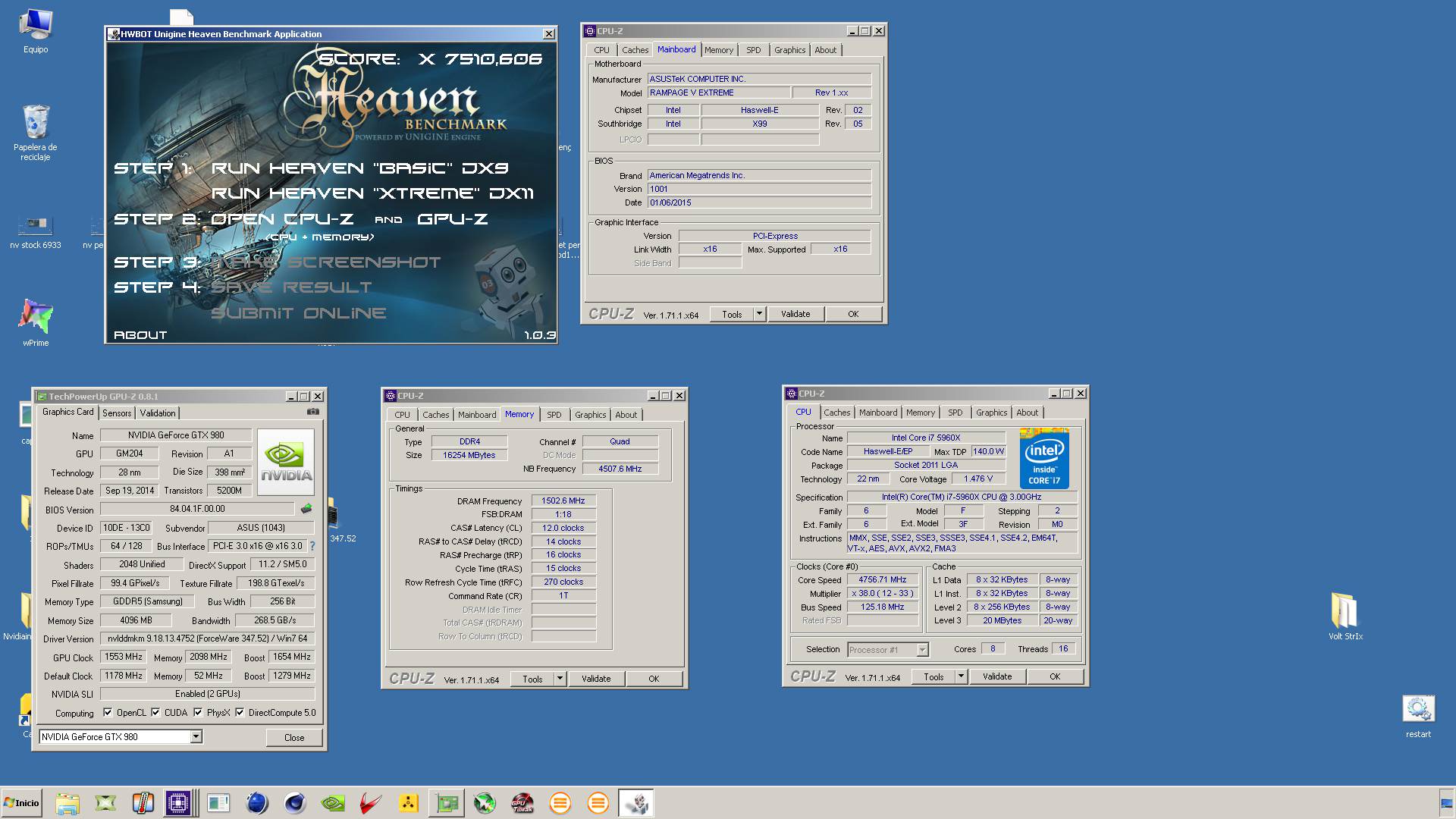This screenshot has width=1456, height=819.
Task: Click the Intel Core i7 logo in CPU-Z
Action: click(x=1044, y=458)
